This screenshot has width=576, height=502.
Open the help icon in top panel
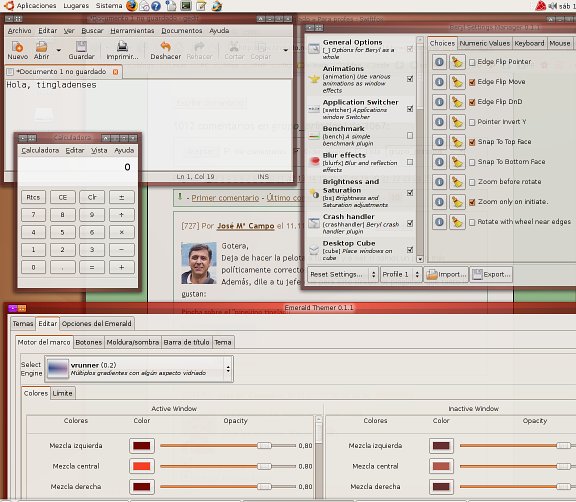156,6
